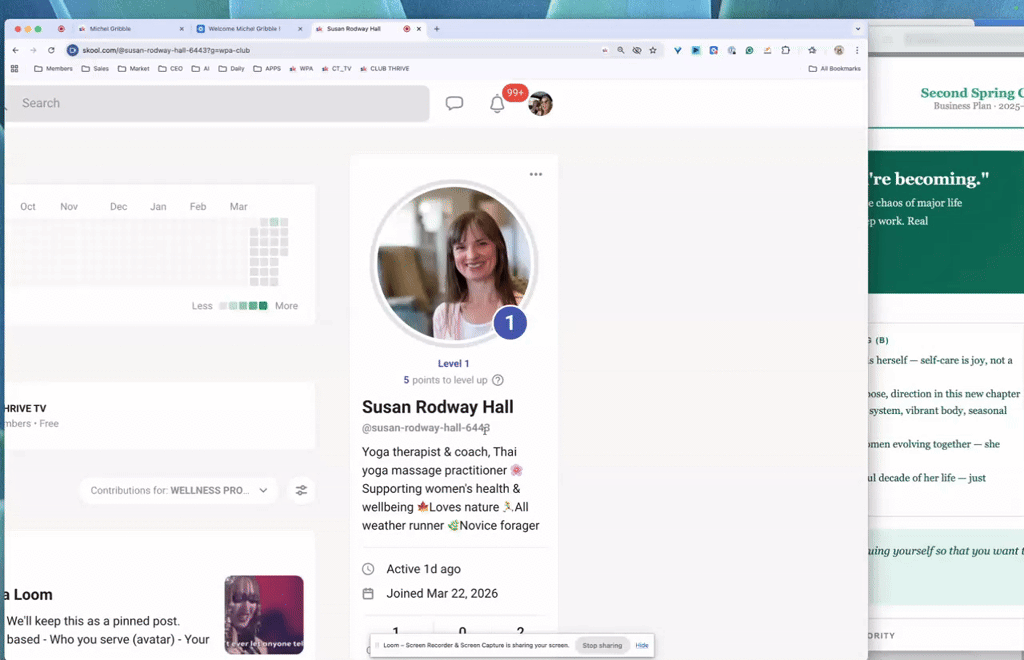Image resolution: width=1024 pixels, height=660 pixels.
Task: Click the Level 1 link under photo
Action: click(x=453, y=364)
